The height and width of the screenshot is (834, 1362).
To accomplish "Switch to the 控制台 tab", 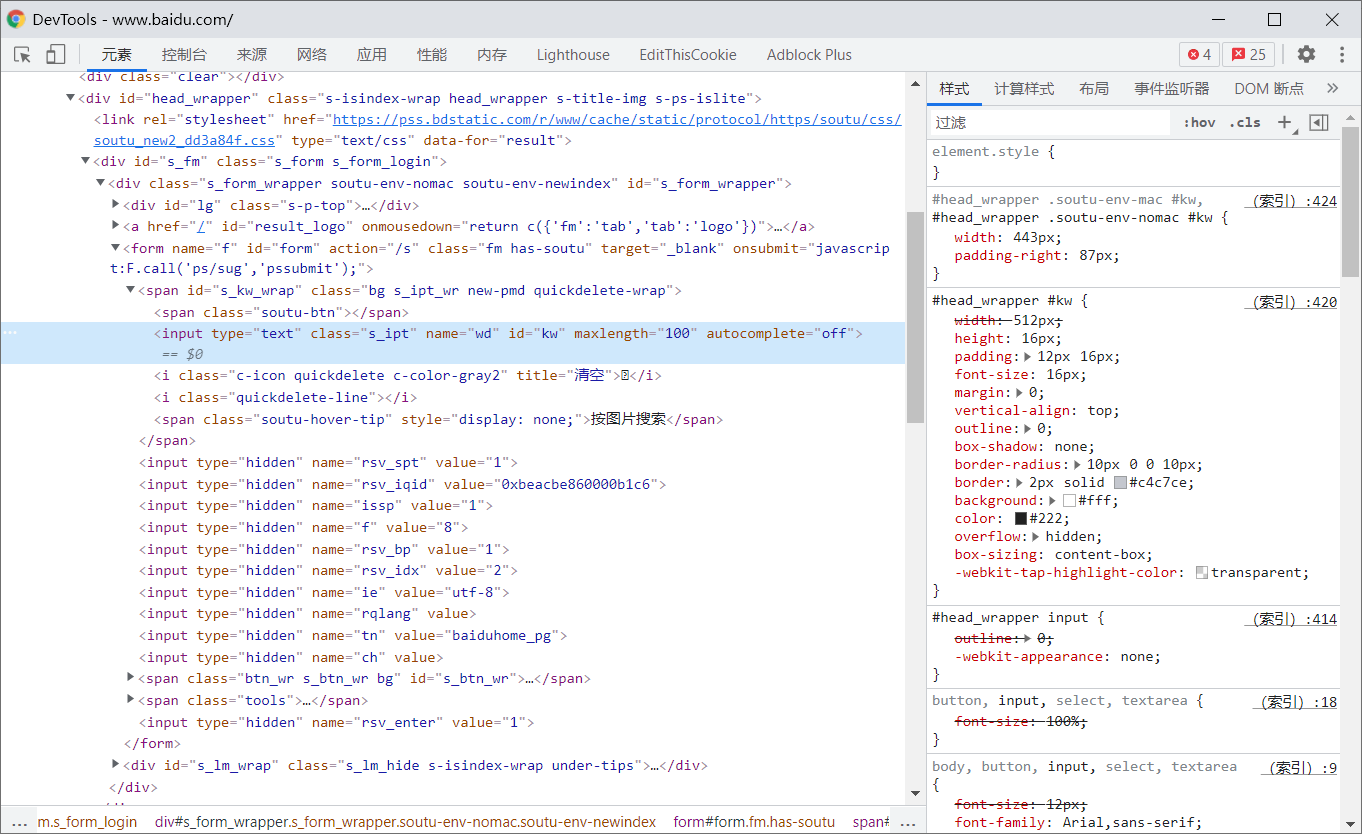I will (184, 55).
